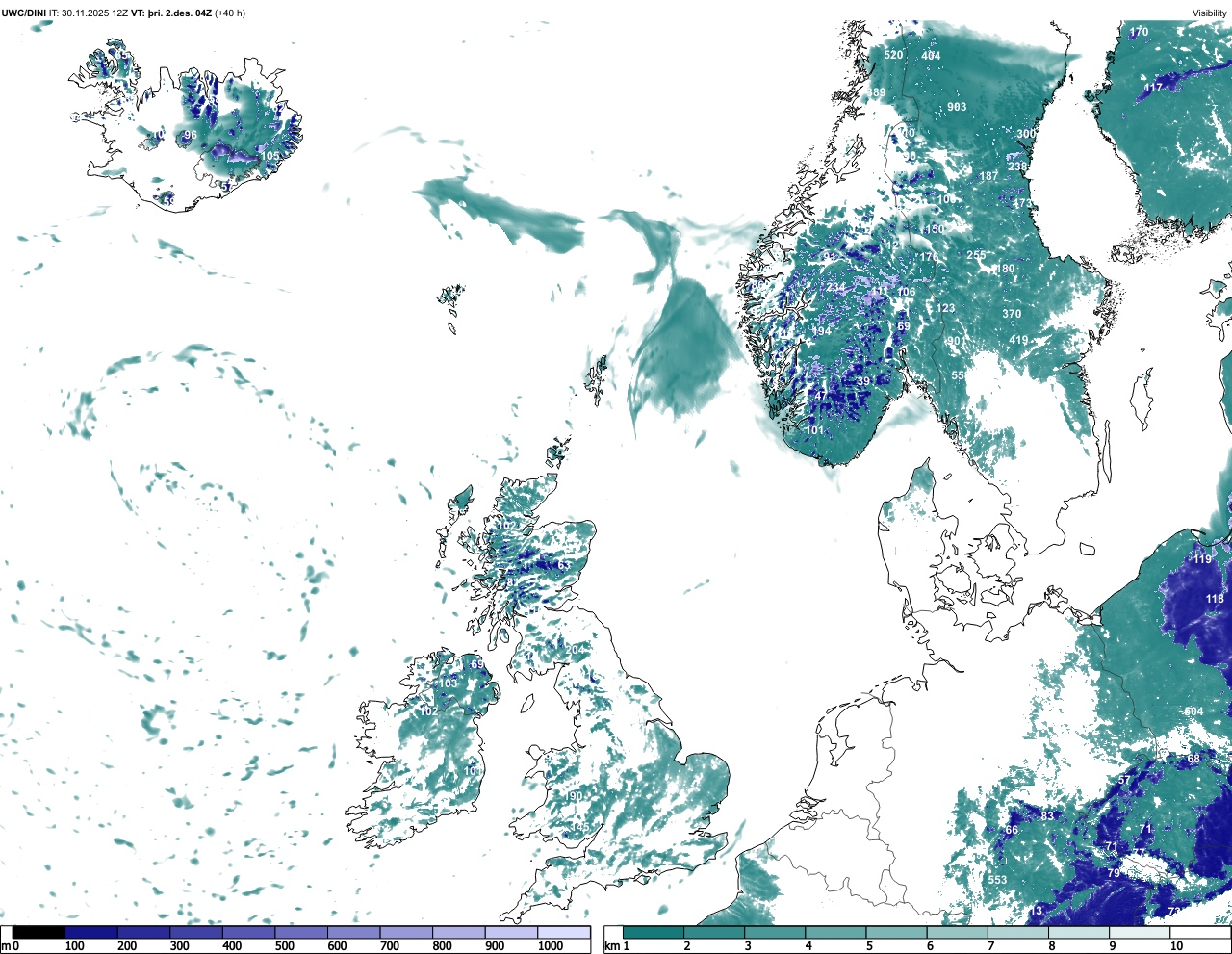Click the '103' visibility value in Ireland
This screenshot has height=954, width=1232.
pyautogui.click(x=449, y=684)
